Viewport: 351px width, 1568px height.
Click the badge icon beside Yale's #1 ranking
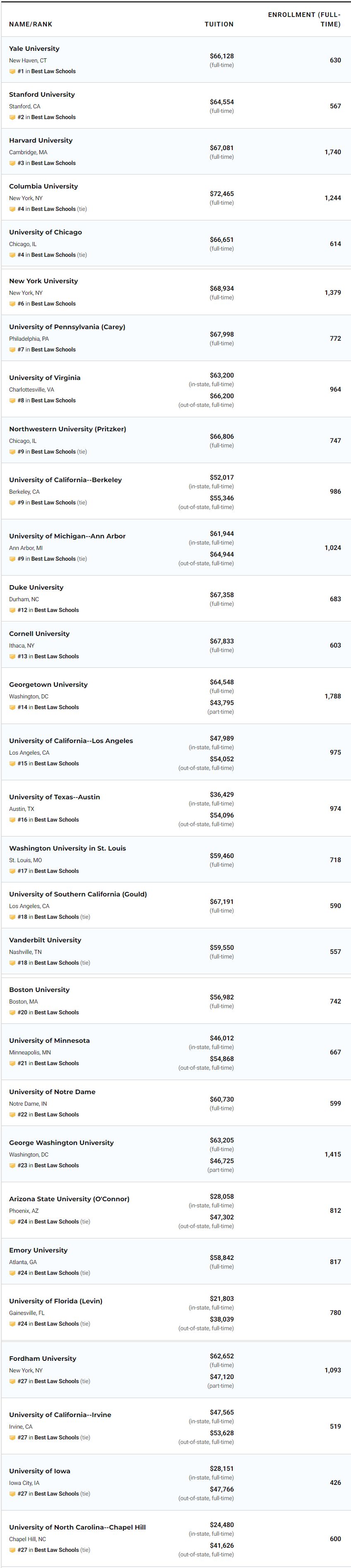(12, 71)
